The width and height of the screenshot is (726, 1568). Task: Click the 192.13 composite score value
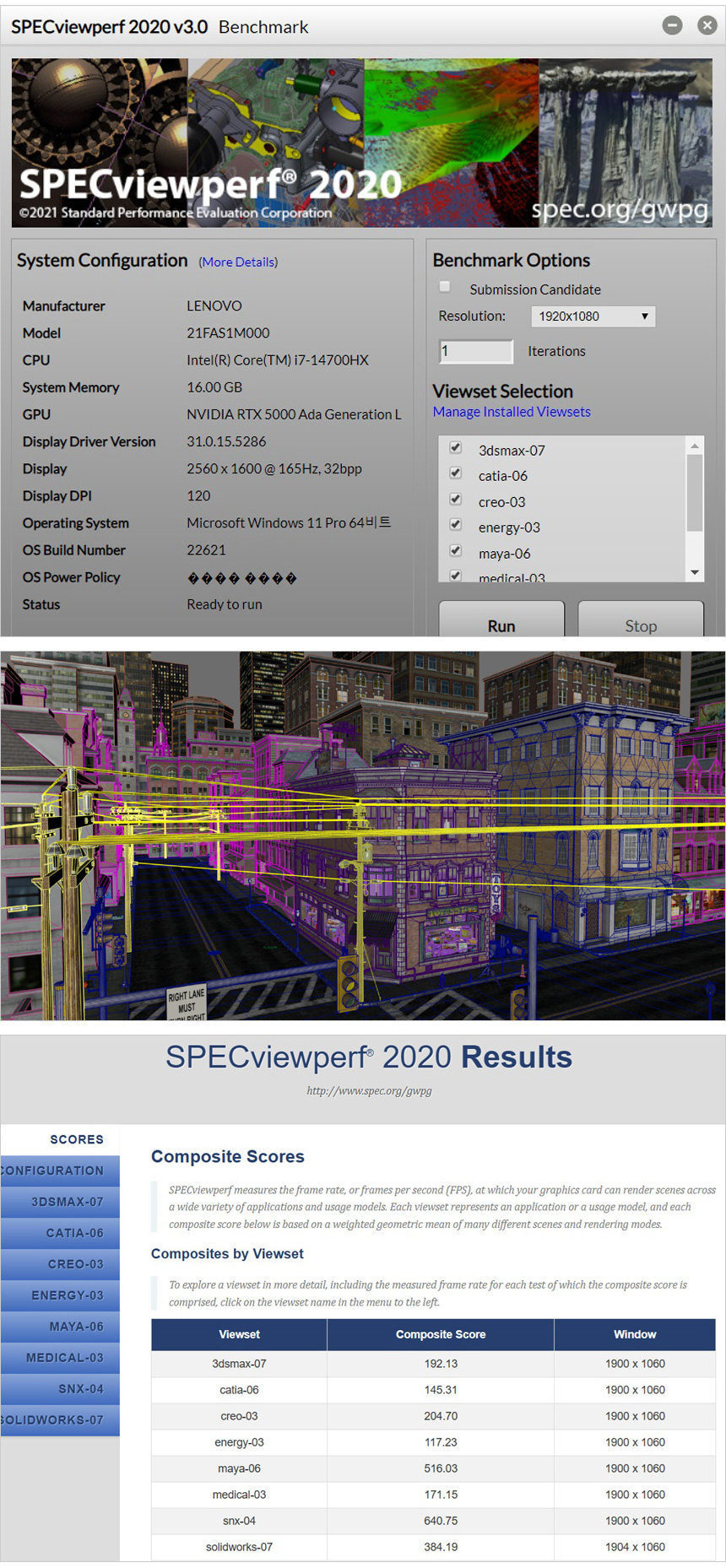[441, 1364]
